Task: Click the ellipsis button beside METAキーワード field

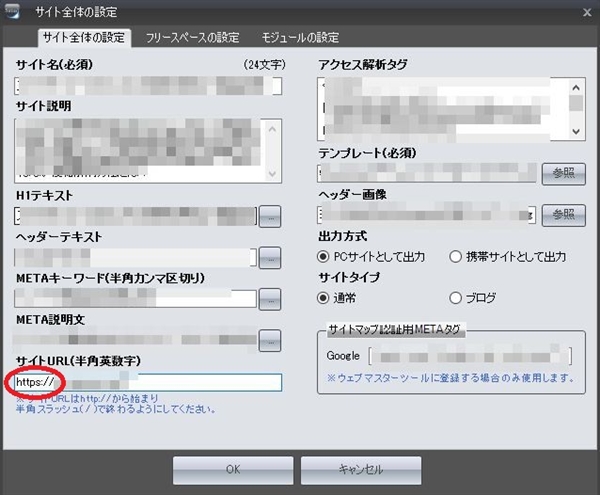Action: click(x=270, y=298)
